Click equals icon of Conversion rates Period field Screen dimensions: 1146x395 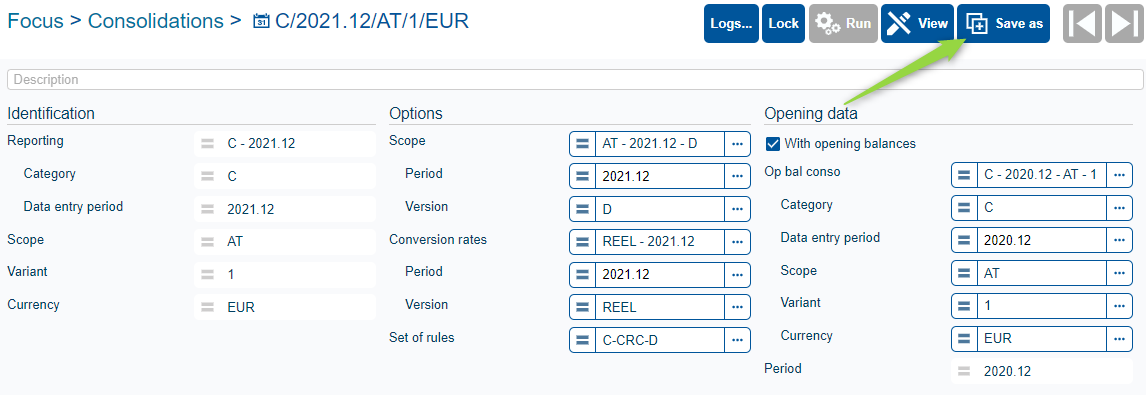pos(583,274)
